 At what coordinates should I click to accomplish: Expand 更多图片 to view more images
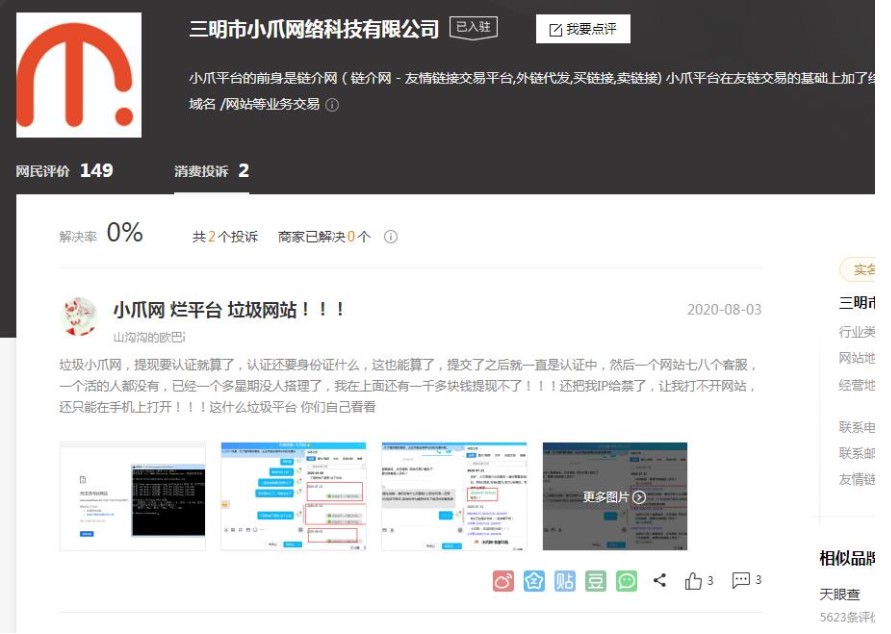(614, 497)
